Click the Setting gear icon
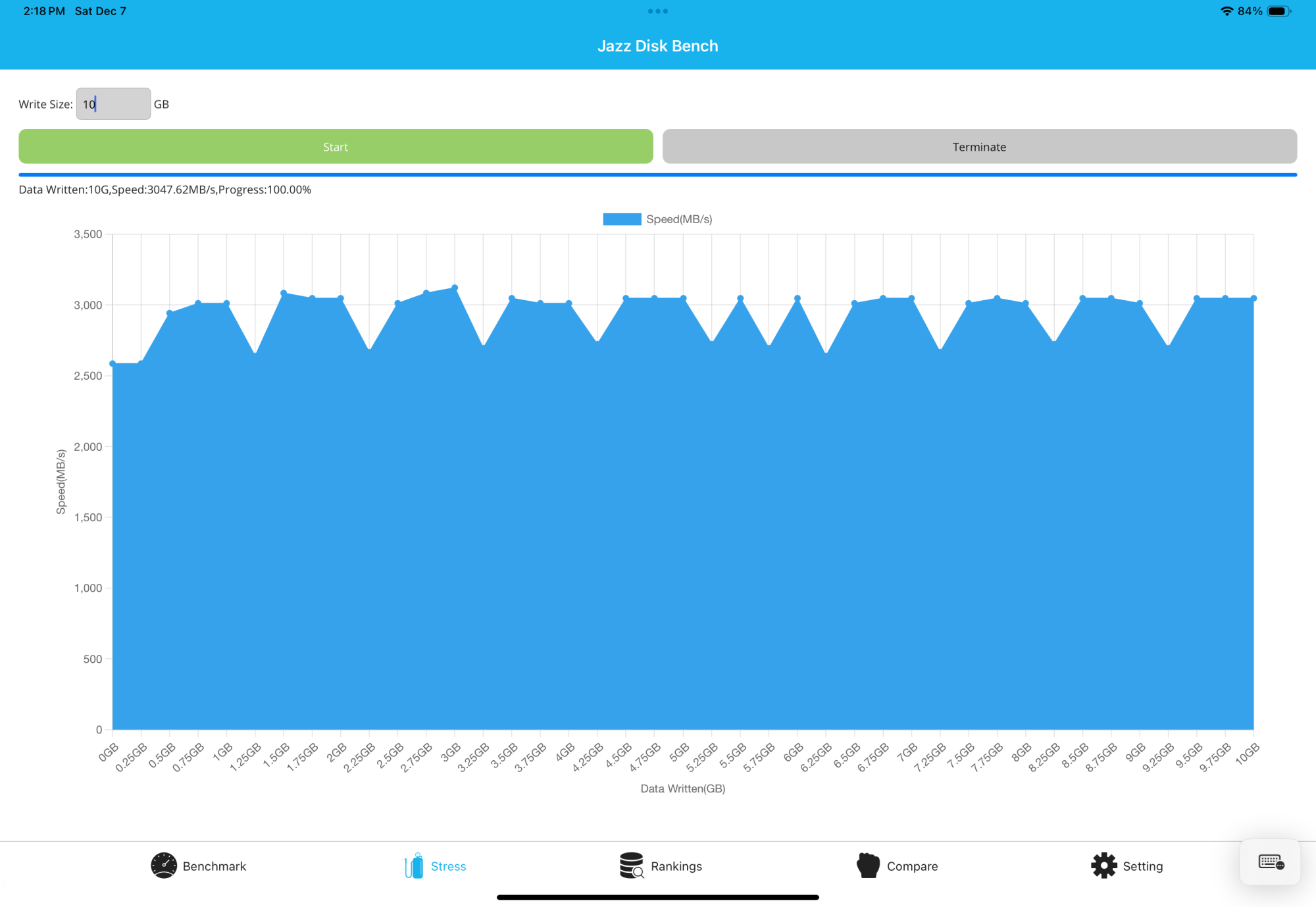 (1103, 866)
